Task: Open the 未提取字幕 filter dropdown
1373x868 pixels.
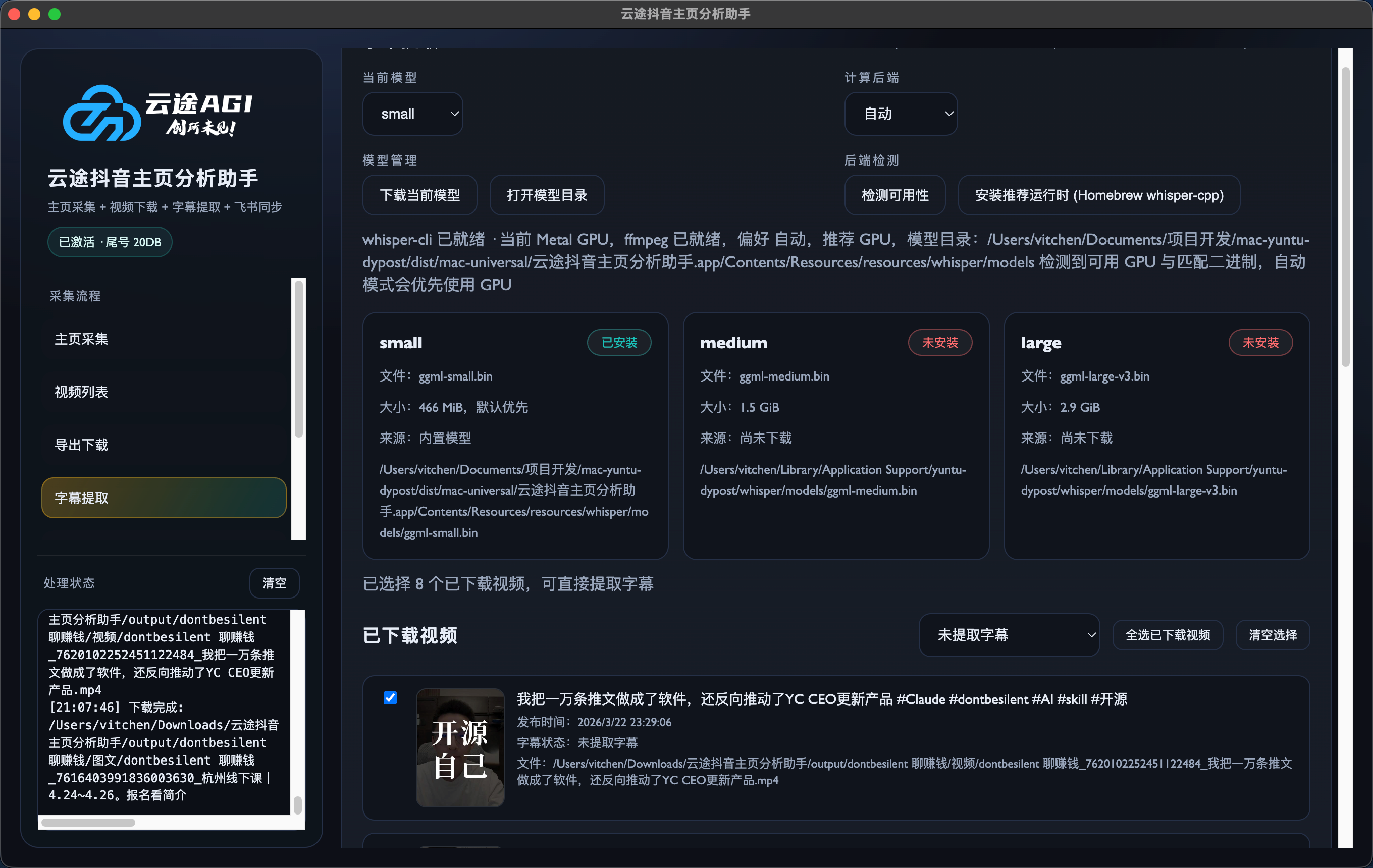Action: click(1009, 634)
